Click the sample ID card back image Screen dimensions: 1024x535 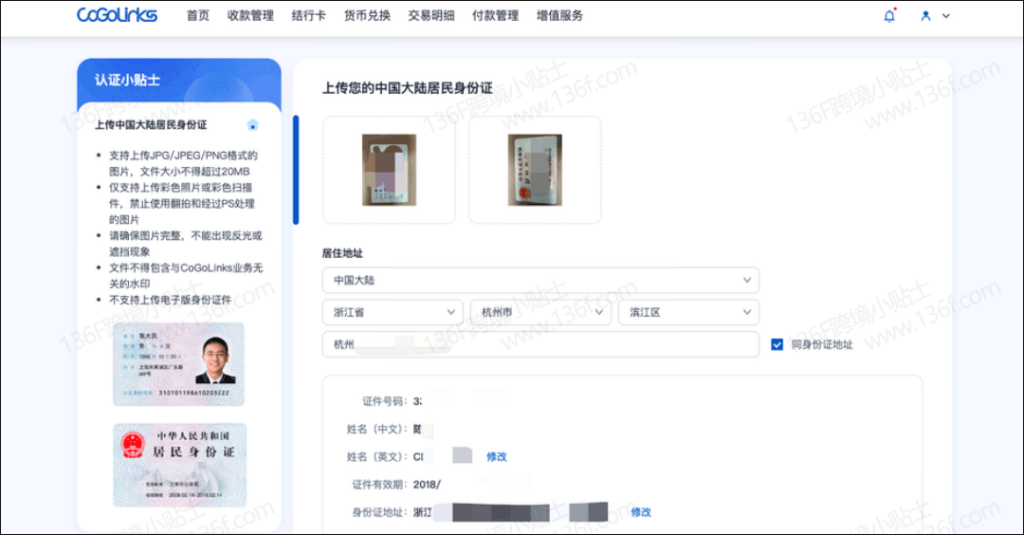180,465
